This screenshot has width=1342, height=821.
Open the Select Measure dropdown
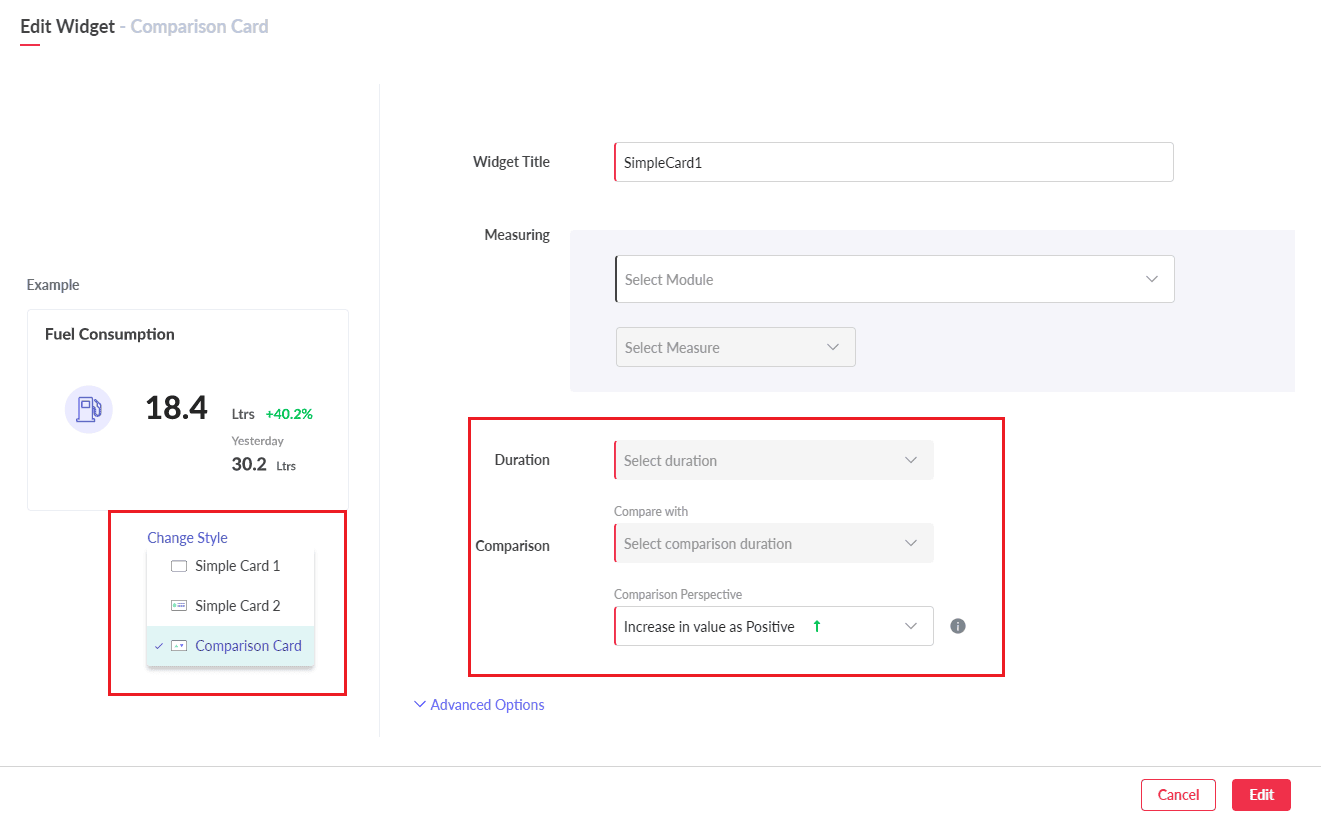click(x=735, y=348)
